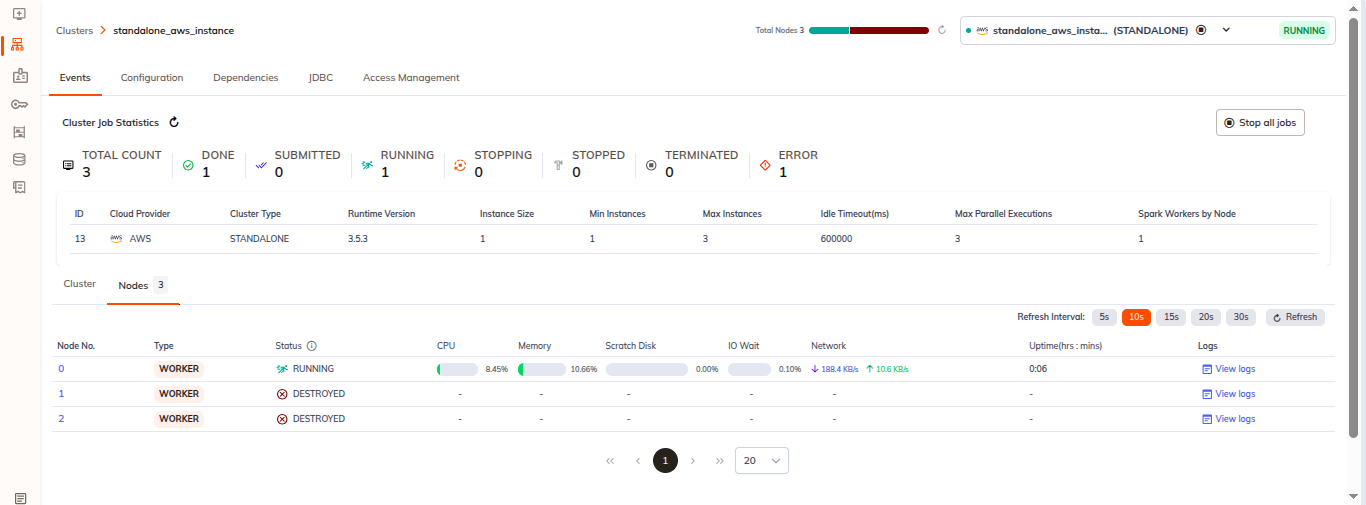This screenshot has height=505, width=1366.
Task: View logs for node 2
Action: [x=1229, y=419]
